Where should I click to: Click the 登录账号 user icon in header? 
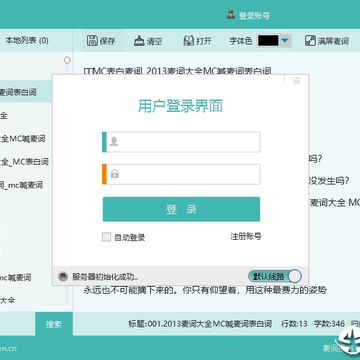231,14
